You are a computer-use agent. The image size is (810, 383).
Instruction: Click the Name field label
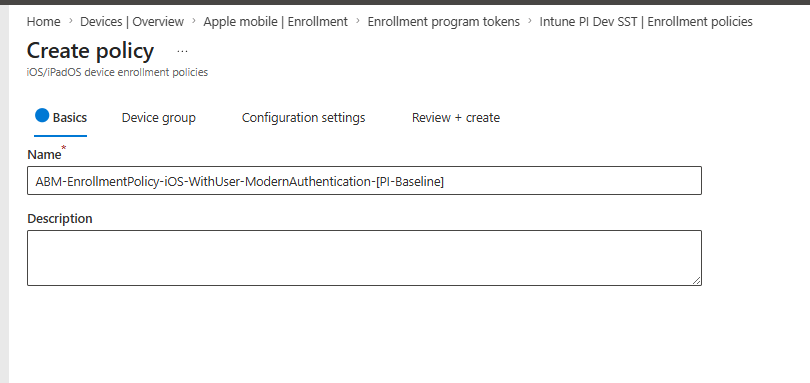point(44,155)
